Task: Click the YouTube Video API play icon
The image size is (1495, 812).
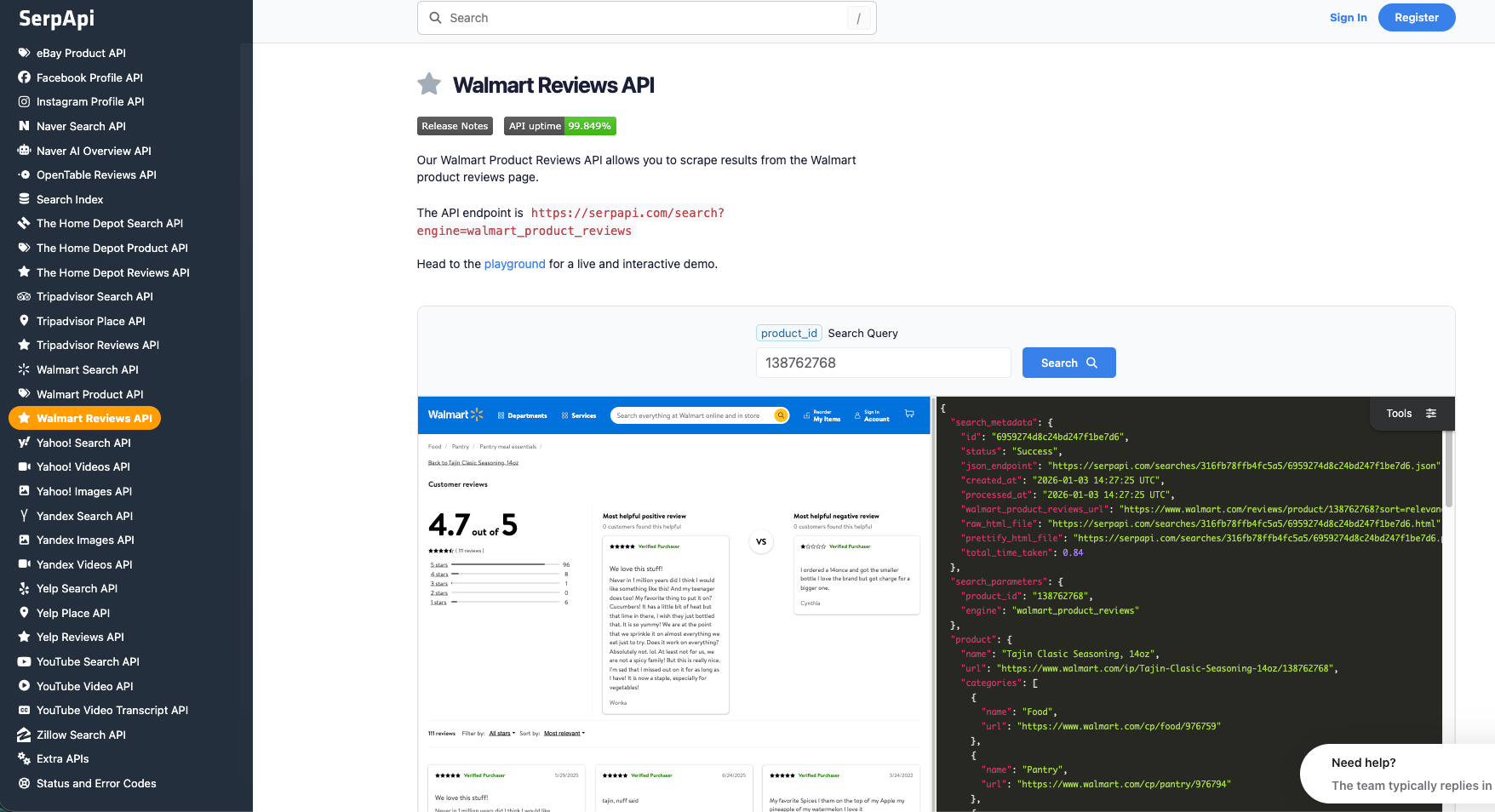Action: click(24, 686)
